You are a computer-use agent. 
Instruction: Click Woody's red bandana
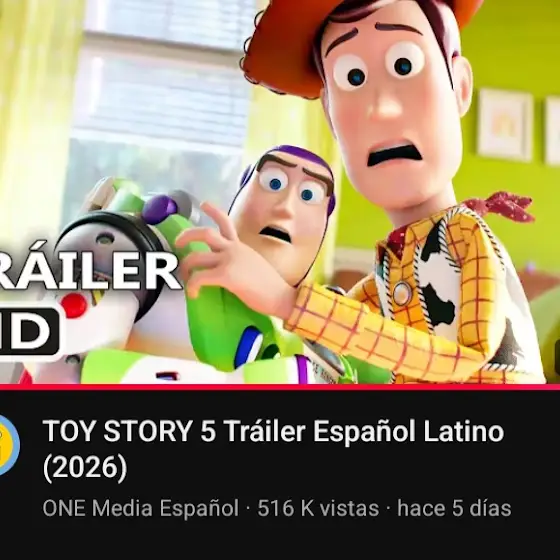[500, 206]
